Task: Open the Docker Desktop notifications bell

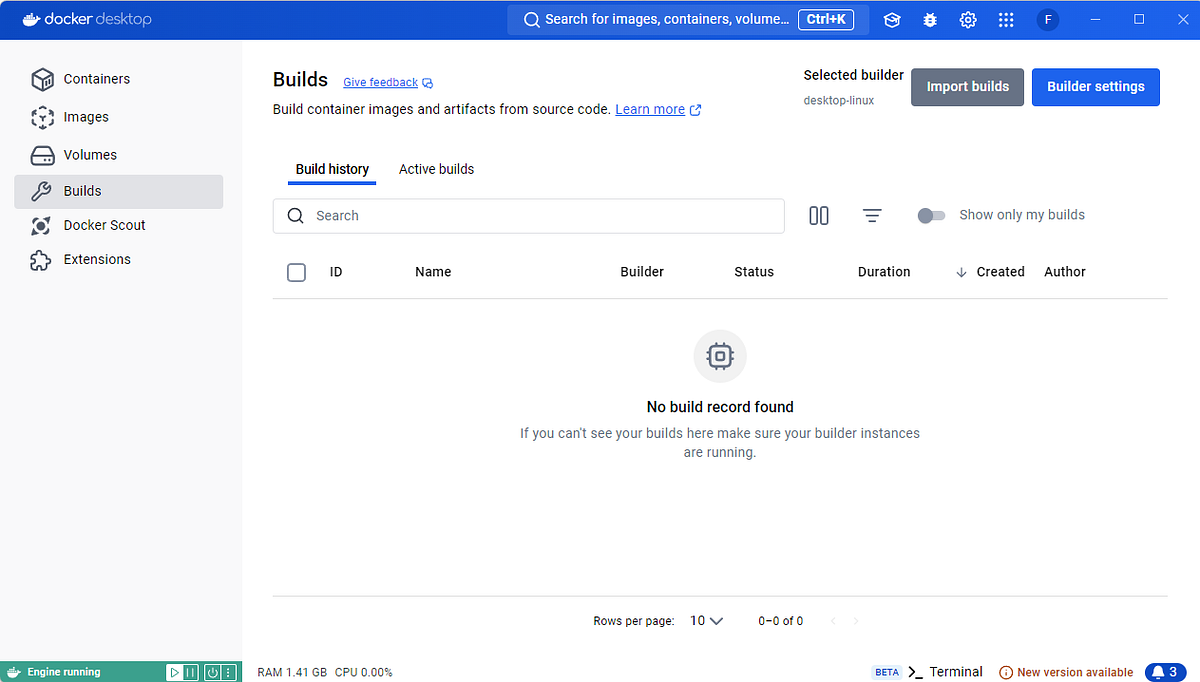Action: click(1165, 672)
